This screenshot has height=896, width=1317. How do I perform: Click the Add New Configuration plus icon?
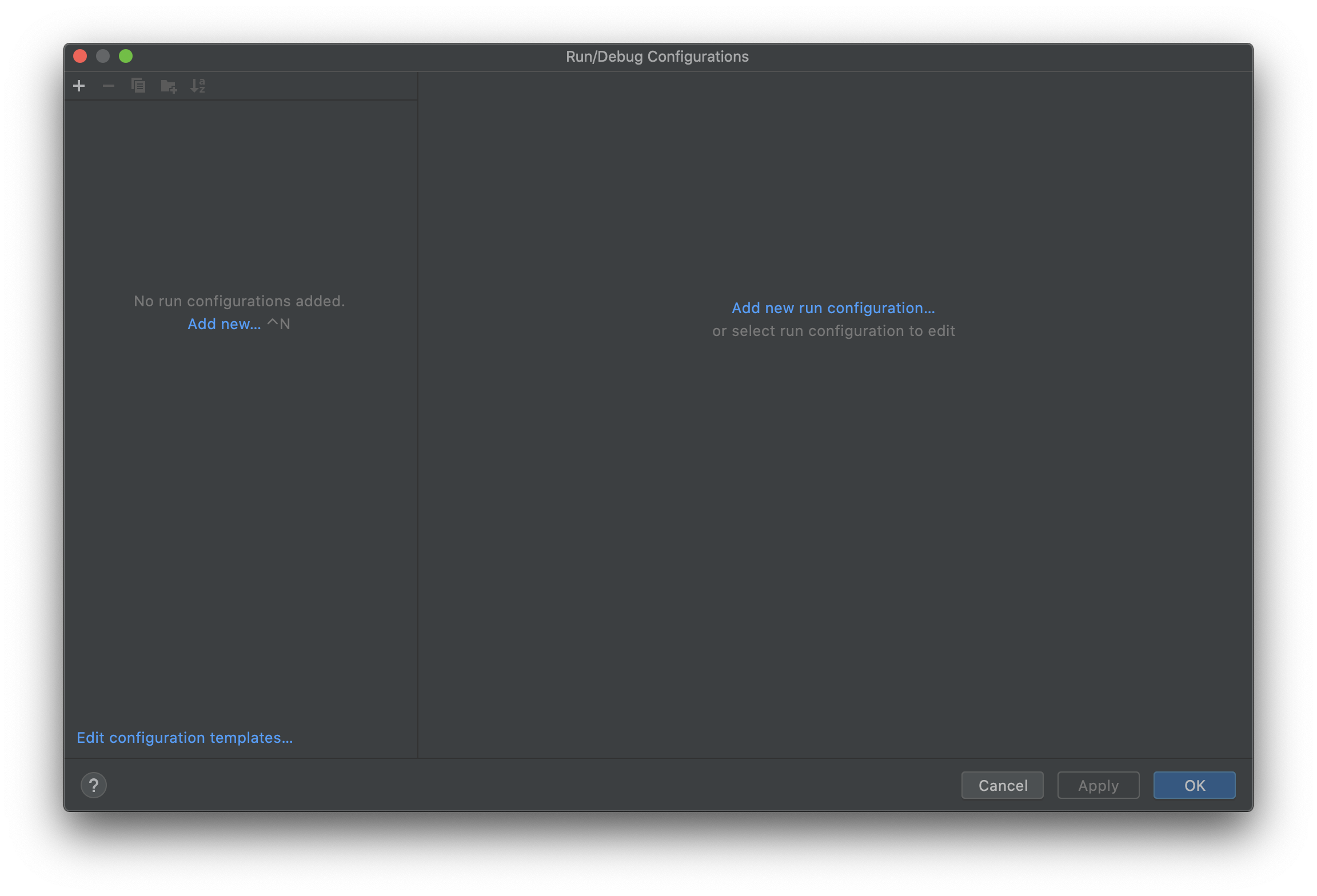79,86
